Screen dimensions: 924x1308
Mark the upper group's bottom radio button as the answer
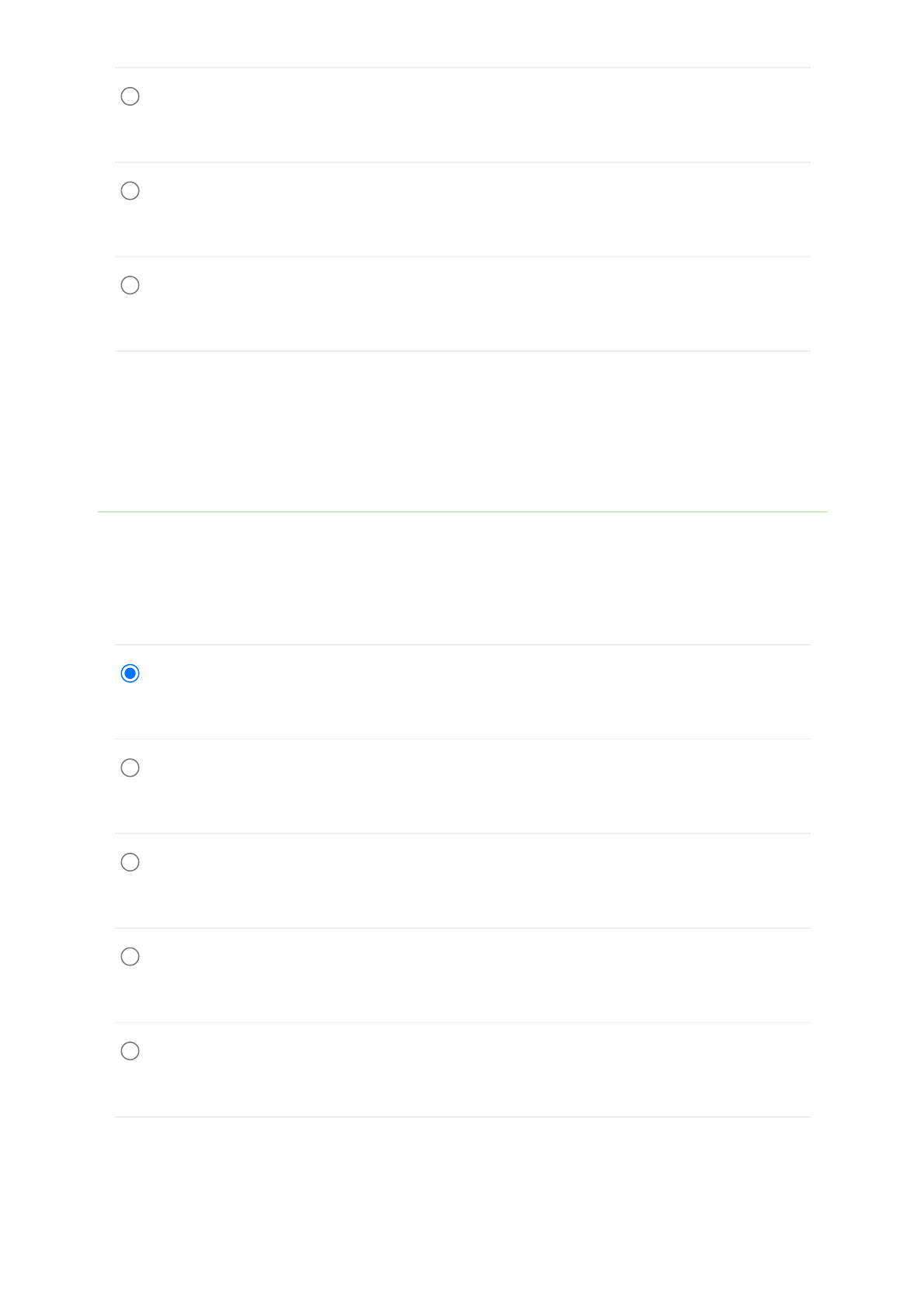(x=130, y=285)
